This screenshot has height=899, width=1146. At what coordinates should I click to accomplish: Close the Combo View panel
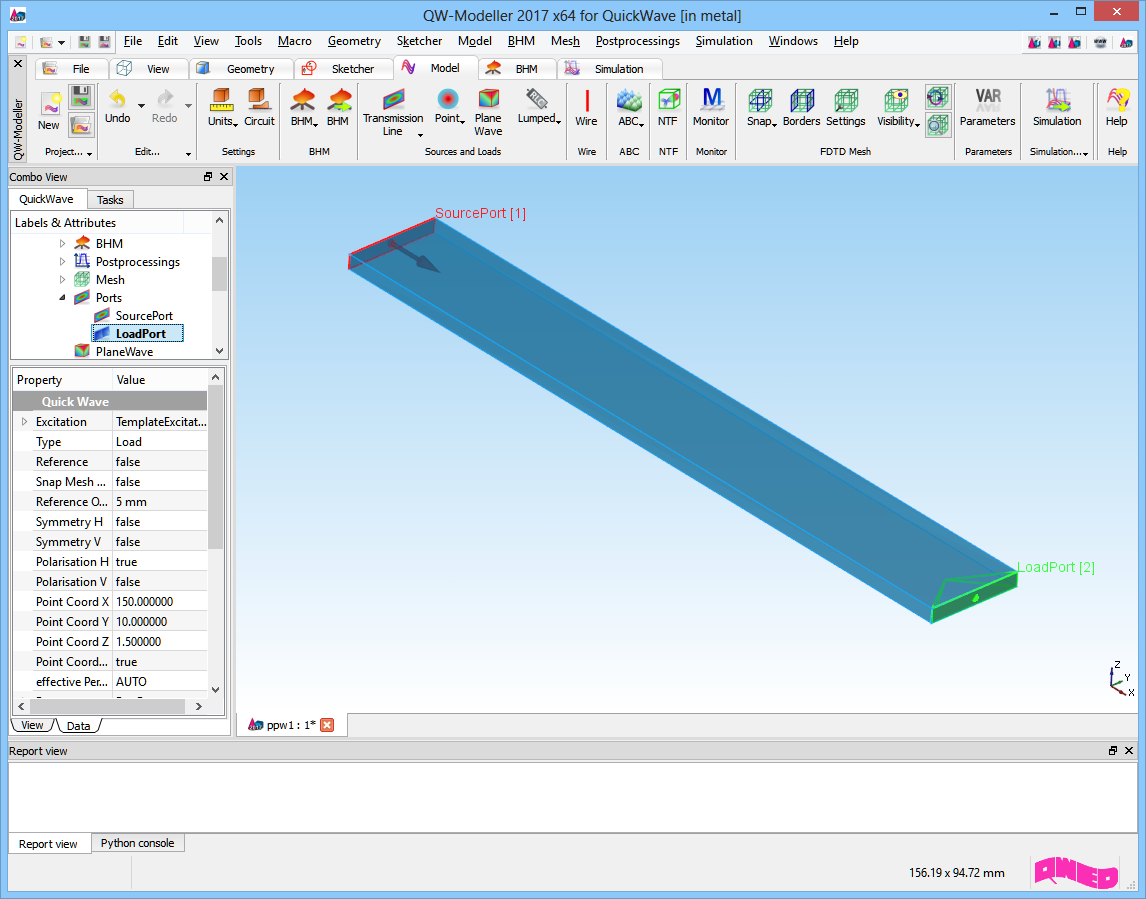pyautogui.click(x=224, y=176)
